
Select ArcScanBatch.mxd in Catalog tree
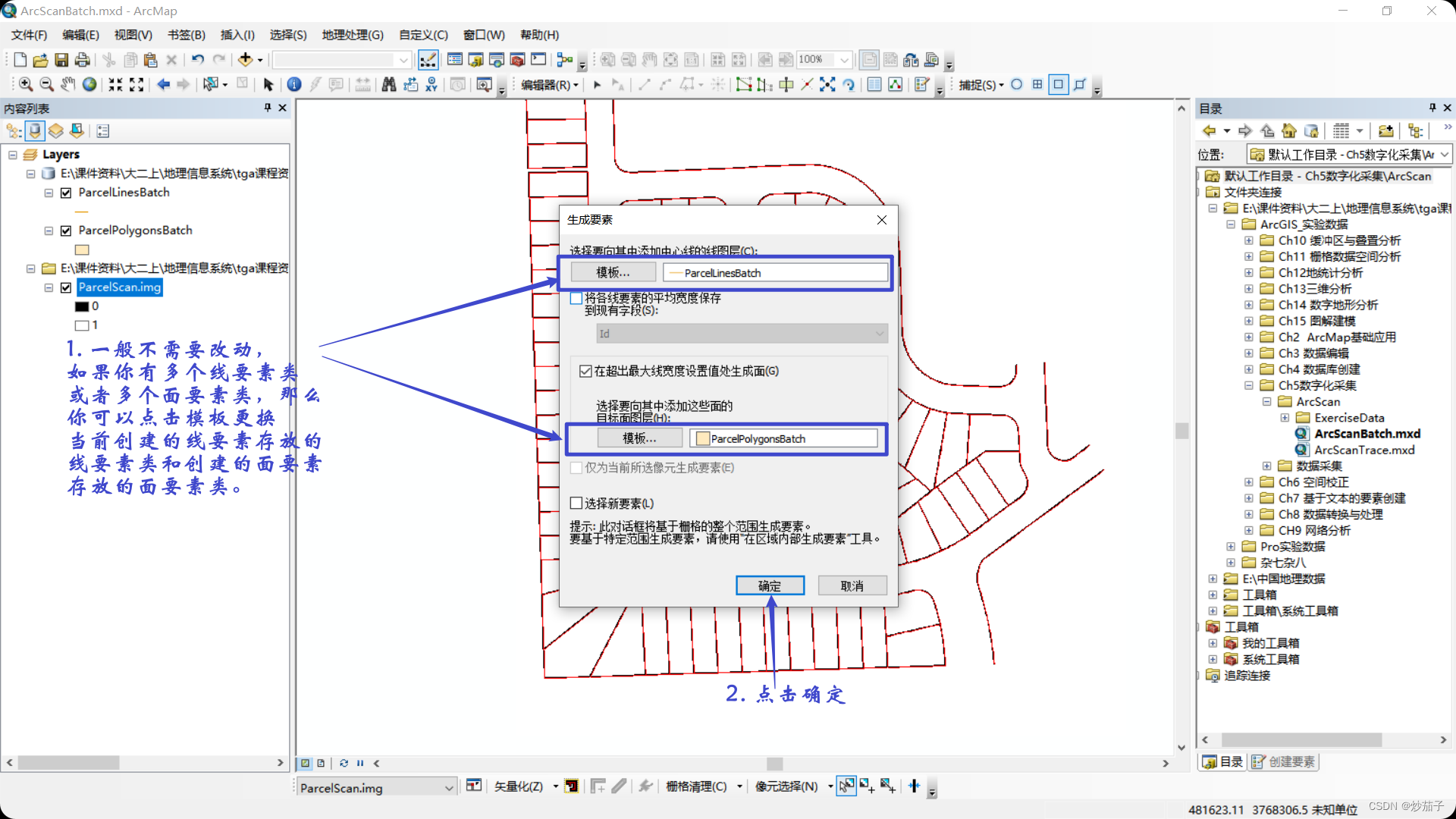[1367, 434]
